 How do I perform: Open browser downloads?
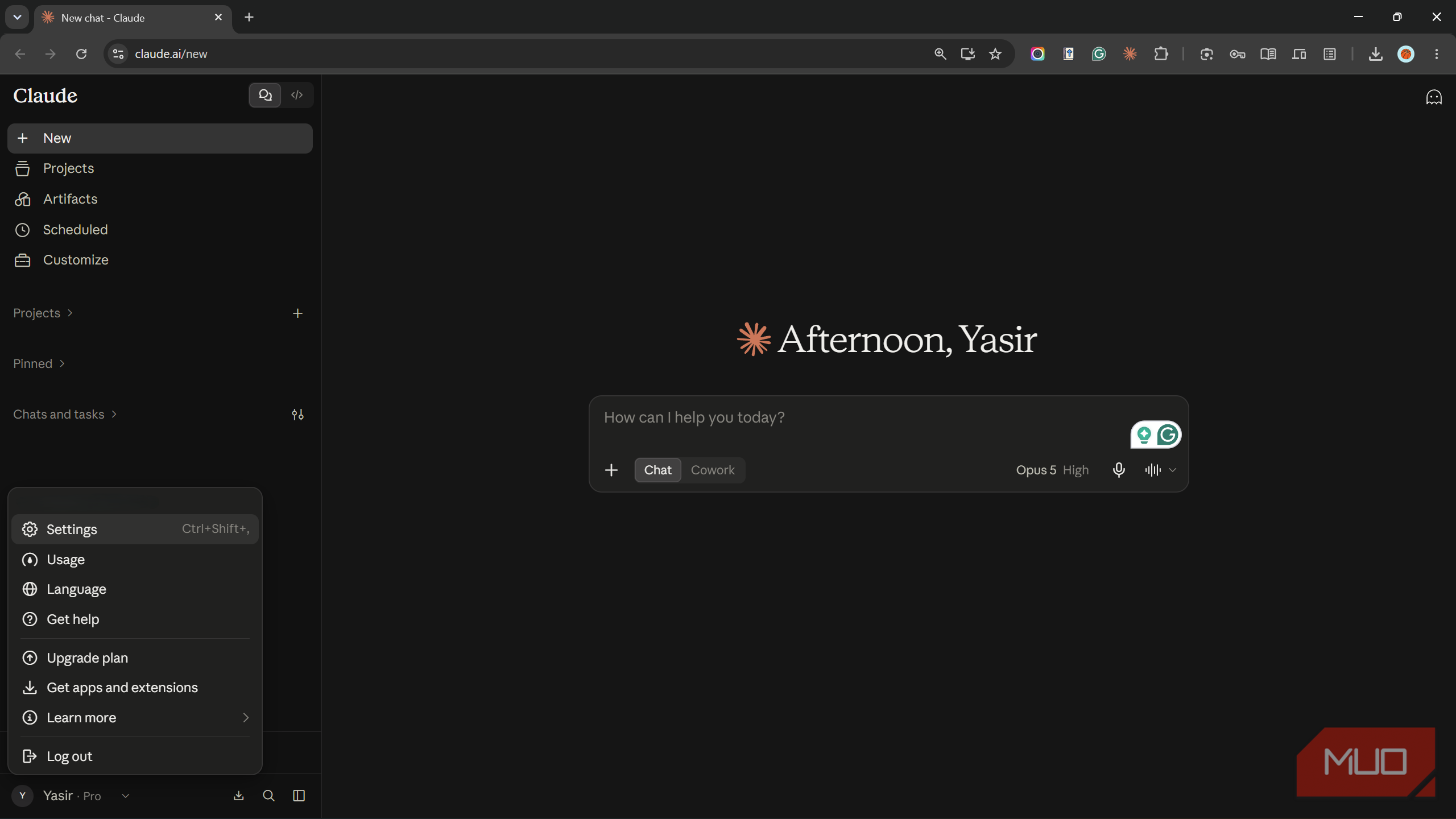pyautogui.click(x=1375, y=54)
